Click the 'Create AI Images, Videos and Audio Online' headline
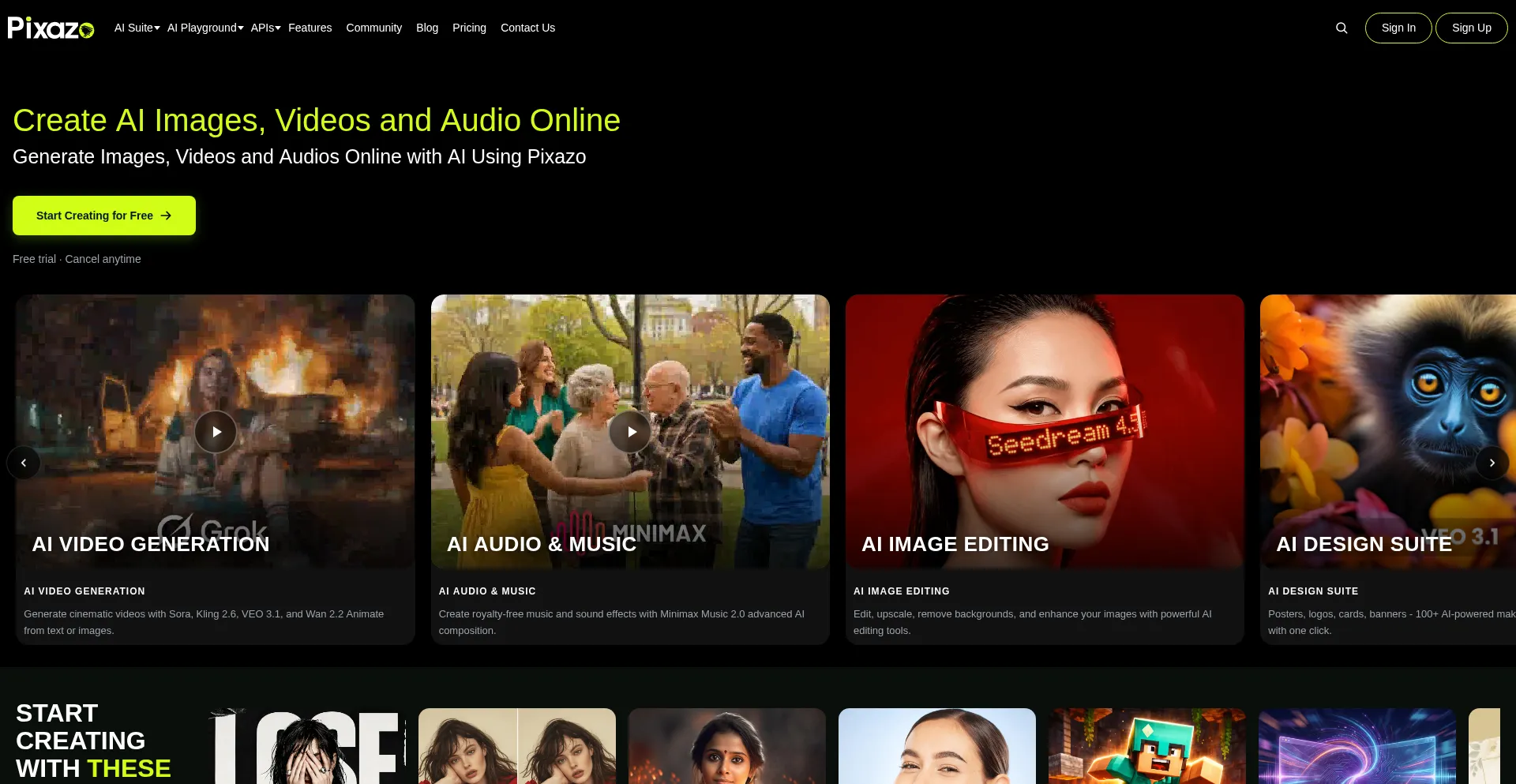 [317, 120]
